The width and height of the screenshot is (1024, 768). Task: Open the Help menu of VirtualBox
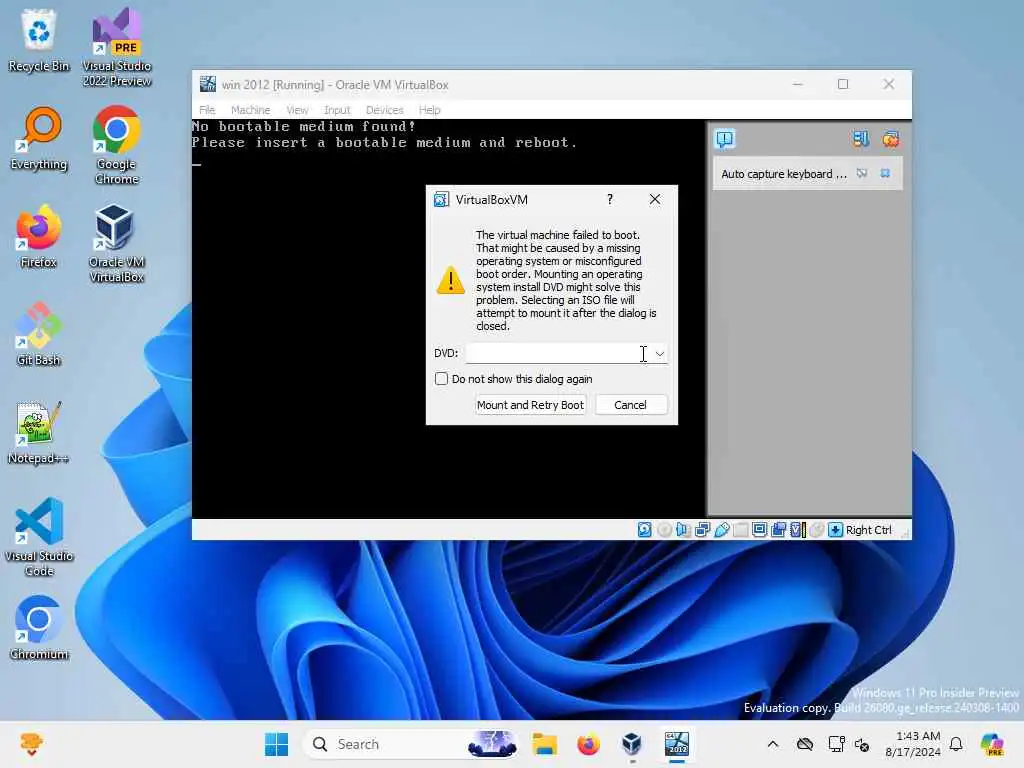[430, 110]
